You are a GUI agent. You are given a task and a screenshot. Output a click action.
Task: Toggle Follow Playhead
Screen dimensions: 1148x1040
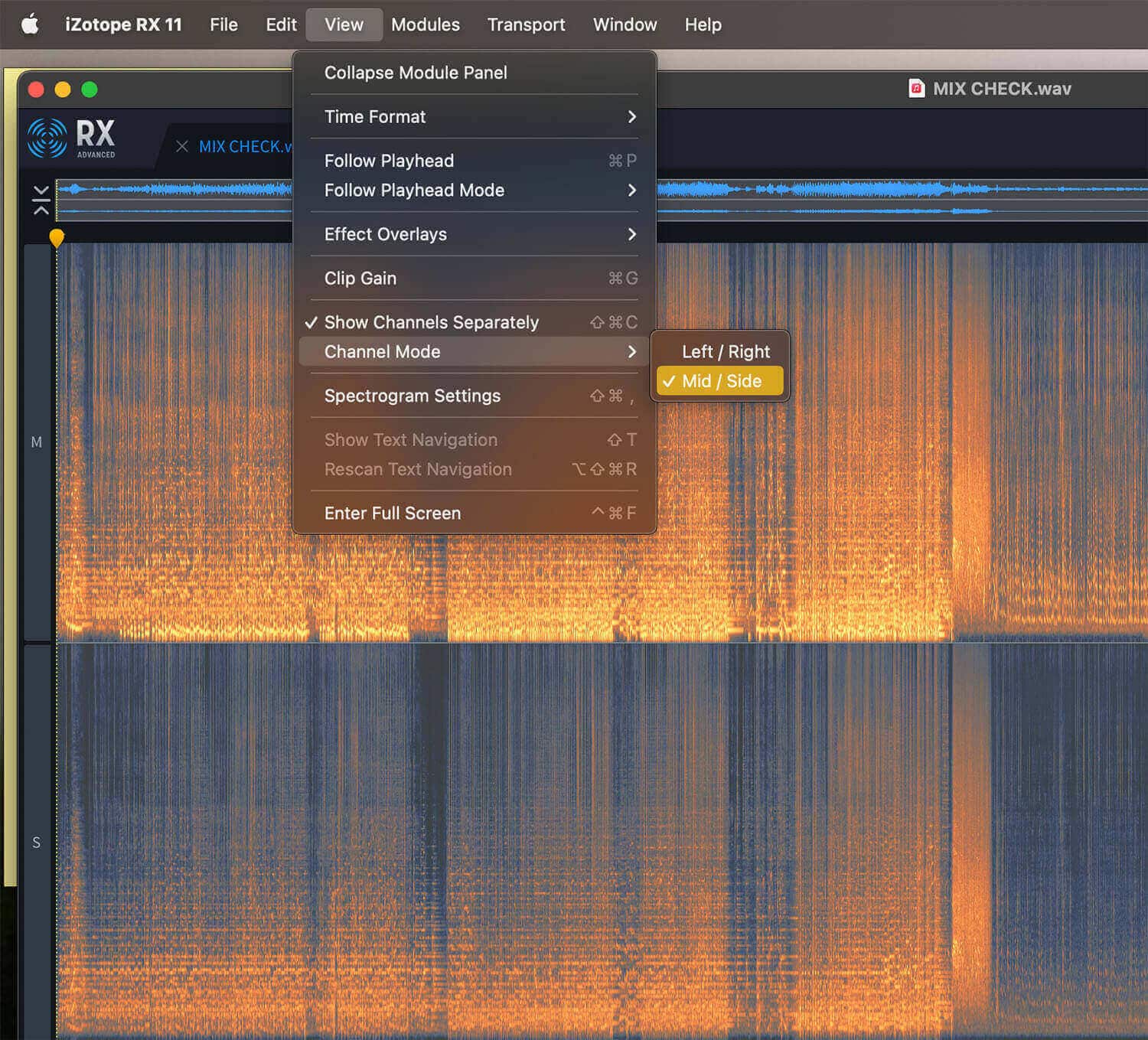pyautogui.click(x=475, y=161)
